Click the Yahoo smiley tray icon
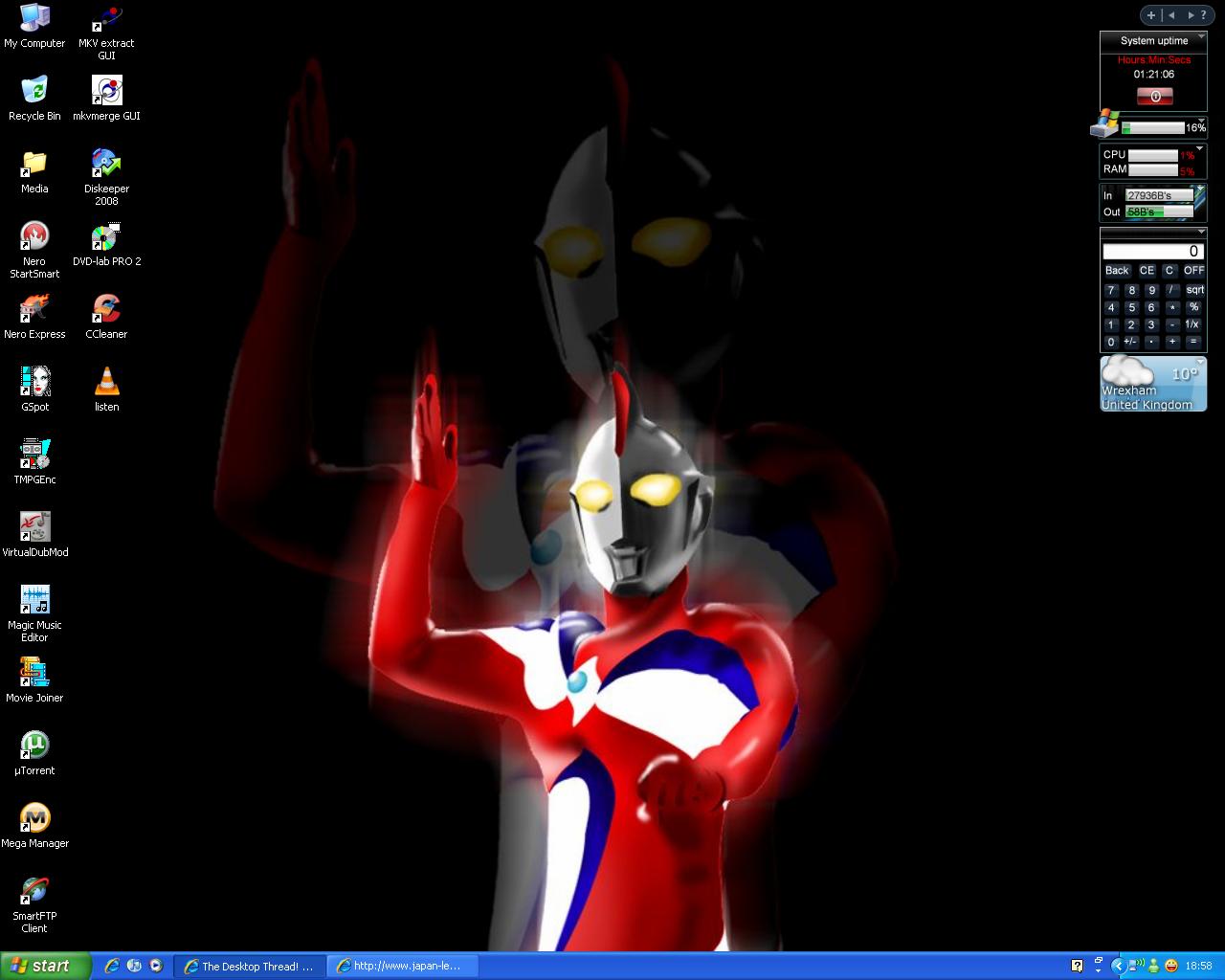This screenshot has width=1225, height=980. (1171, 966)
